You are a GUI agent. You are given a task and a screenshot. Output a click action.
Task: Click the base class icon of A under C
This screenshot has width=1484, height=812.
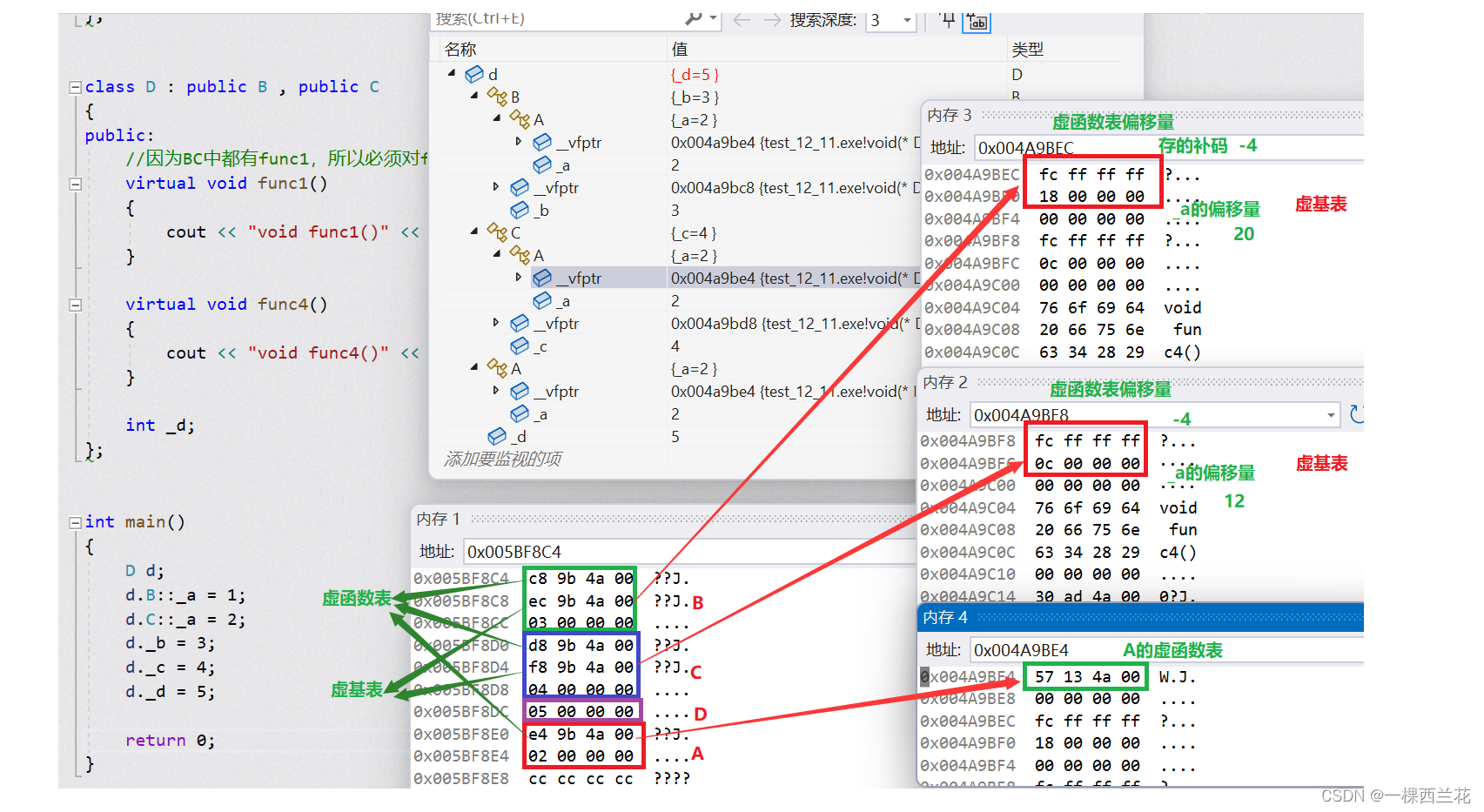(520, 254)
